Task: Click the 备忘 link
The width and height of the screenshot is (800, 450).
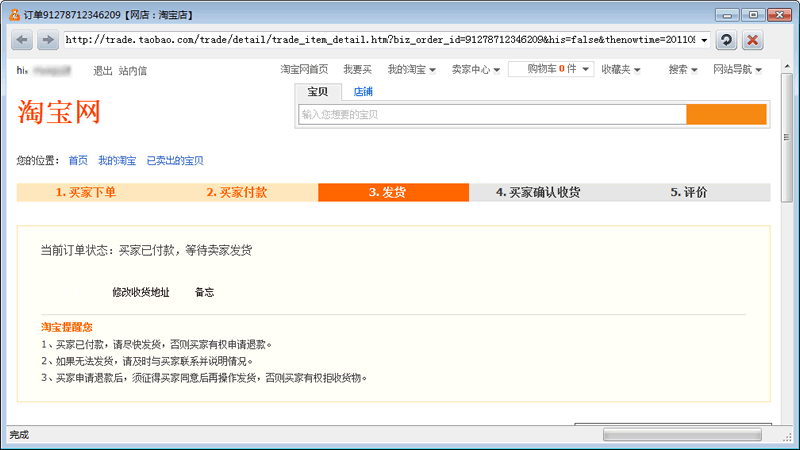Action: tap(205, 292)
